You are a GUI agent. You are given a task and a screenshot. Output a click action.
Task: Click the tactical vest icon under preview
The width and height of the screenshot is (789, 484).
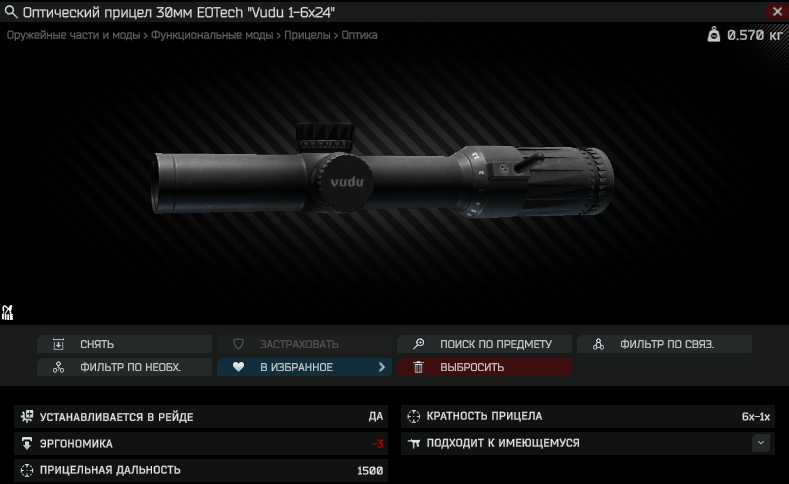[x=8, y=312]
